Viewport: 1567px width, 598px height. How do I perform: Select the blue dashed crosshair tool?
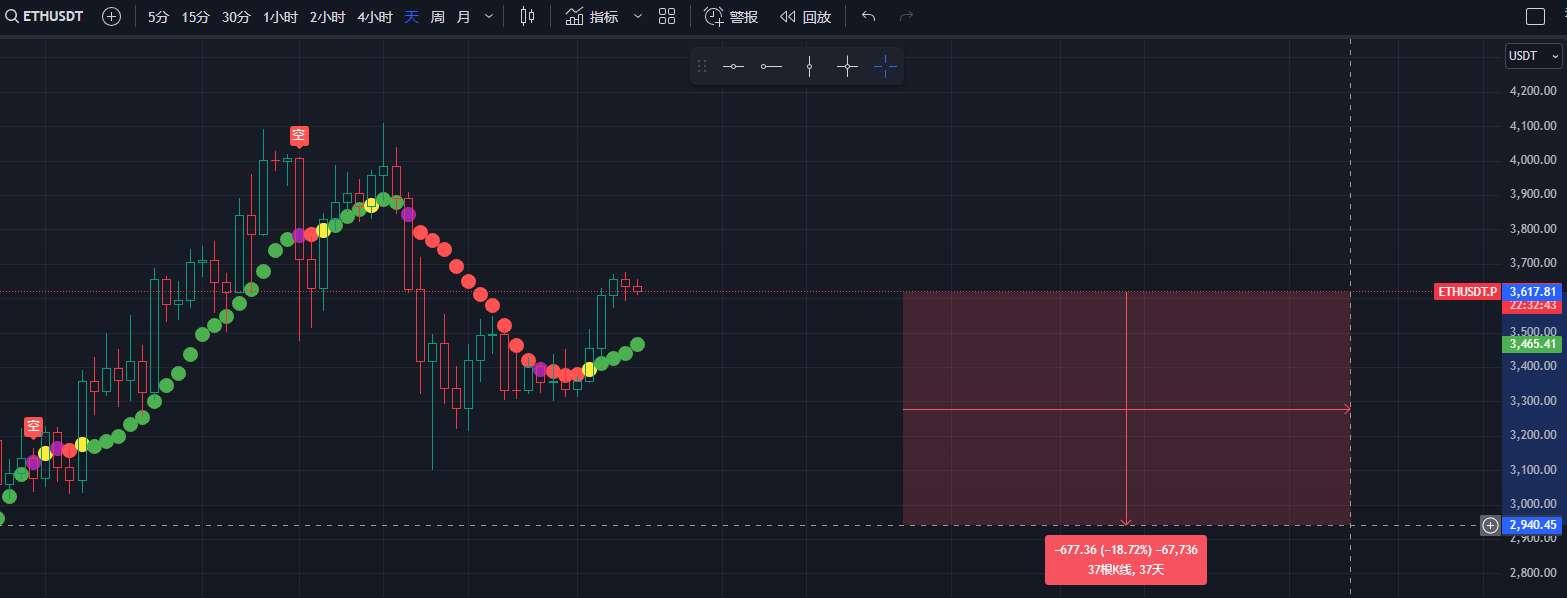click(885, 66)
